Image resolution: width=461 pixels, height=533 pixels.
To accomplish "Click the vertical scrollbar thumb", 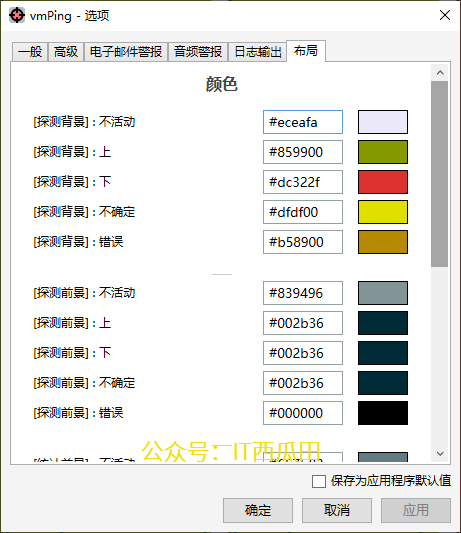I will point(440,174).
